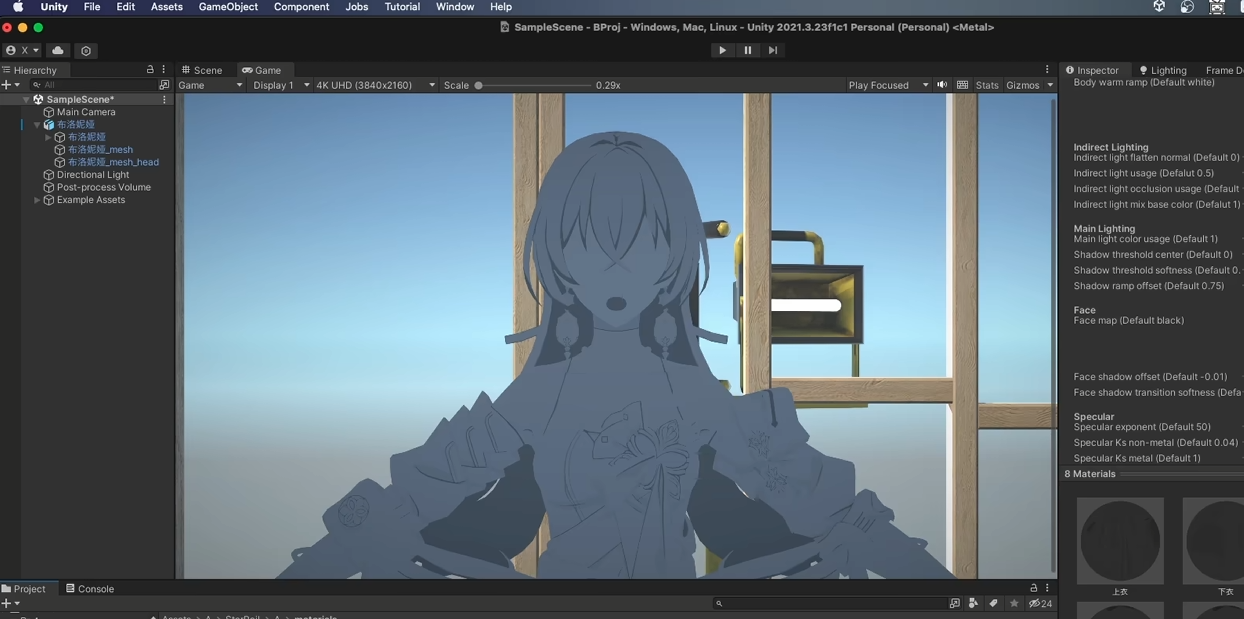Open the Project search scope icon
Screen dimensions: 1244x619
pyautogui.click(x=954, y=604)
